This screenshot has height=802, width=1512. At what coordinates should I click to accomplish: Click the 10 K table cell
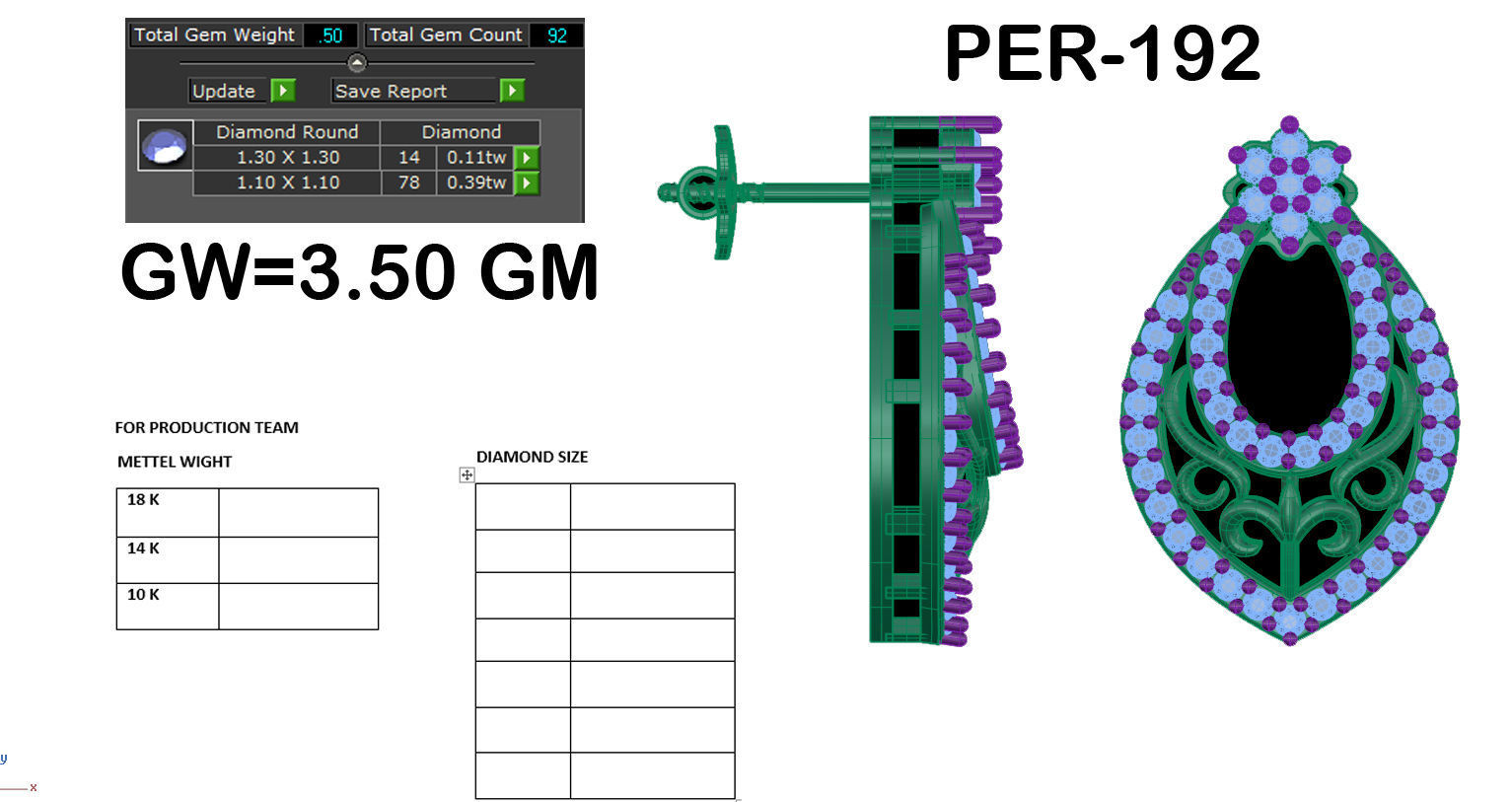tap(168, 607)
